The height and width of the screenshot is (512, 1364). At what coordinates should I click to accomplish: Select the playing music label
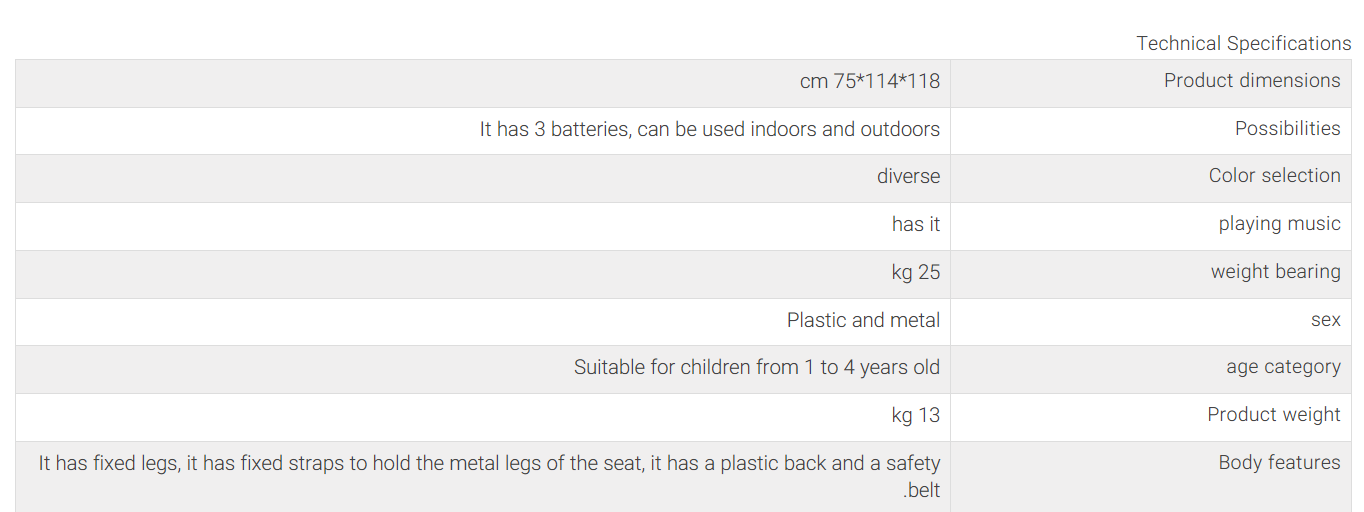click(1279, 224)
